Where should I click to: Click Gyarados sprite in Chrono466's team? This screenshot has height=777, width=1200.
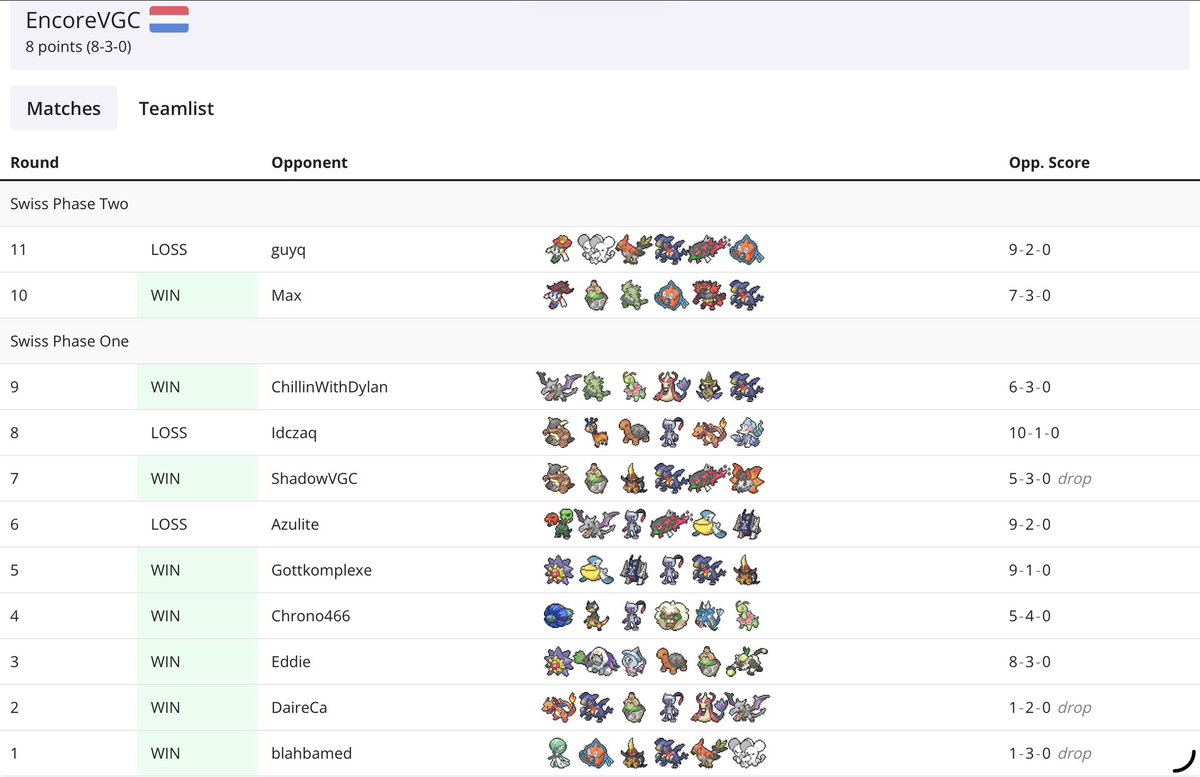[x=707, y=616]
